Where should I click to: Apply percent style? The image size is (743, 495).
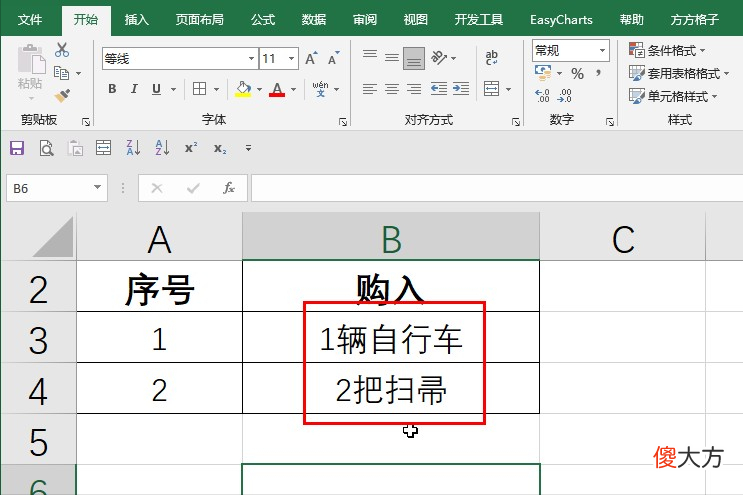pyautogui.click(x=577, y=73)
